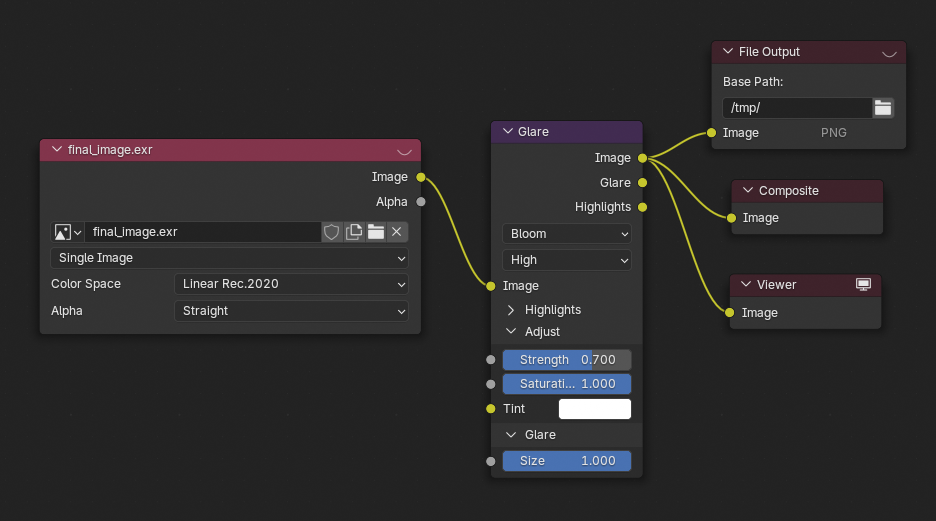Click the new image copy icon
936x521 pixels.
click(354, 232)
